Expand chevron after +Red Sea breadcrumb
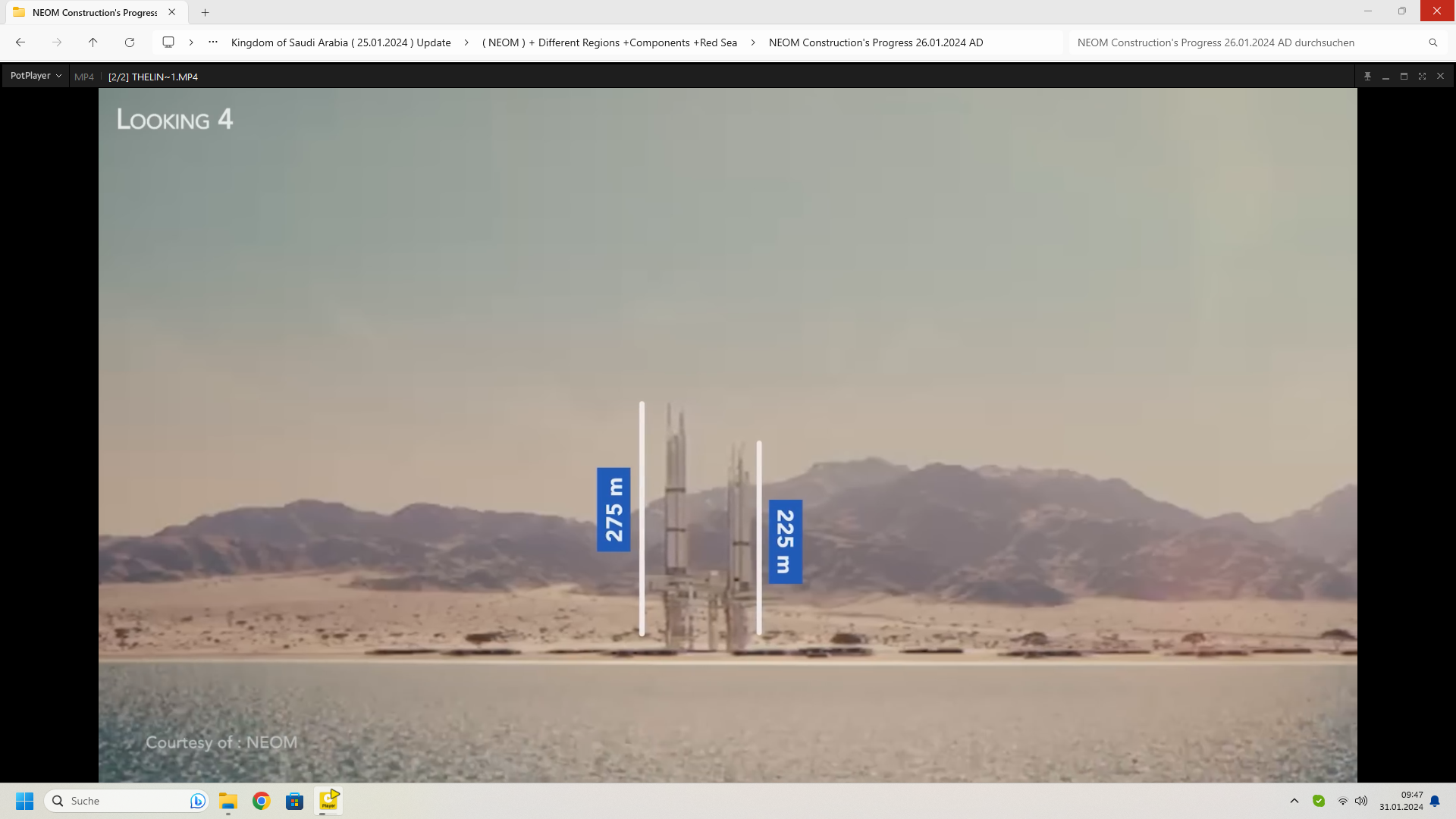 pyautogui.click(x=753, y=42)
